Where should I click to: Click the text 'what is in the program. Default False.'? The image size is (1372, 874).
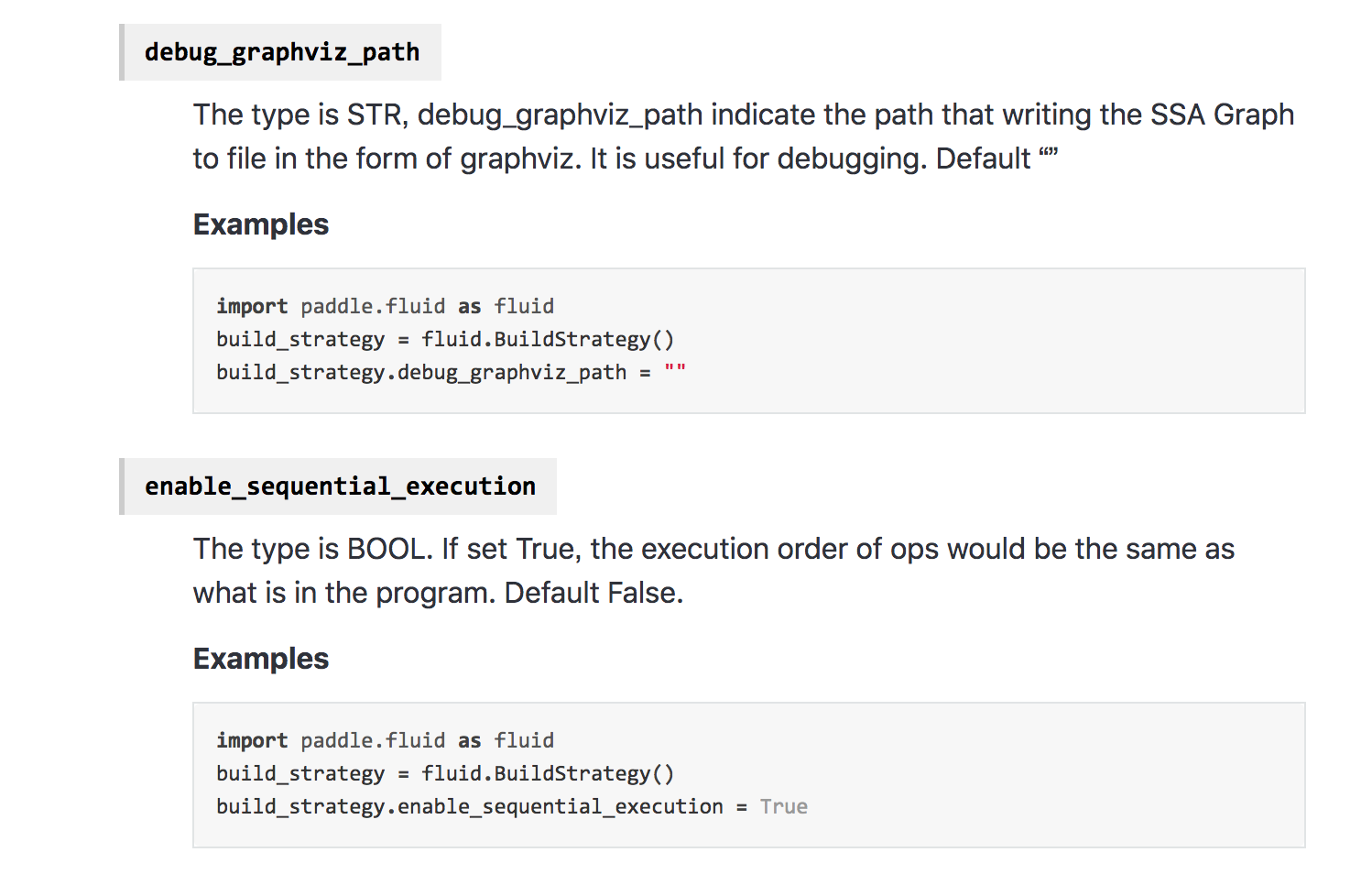point(438,593)
